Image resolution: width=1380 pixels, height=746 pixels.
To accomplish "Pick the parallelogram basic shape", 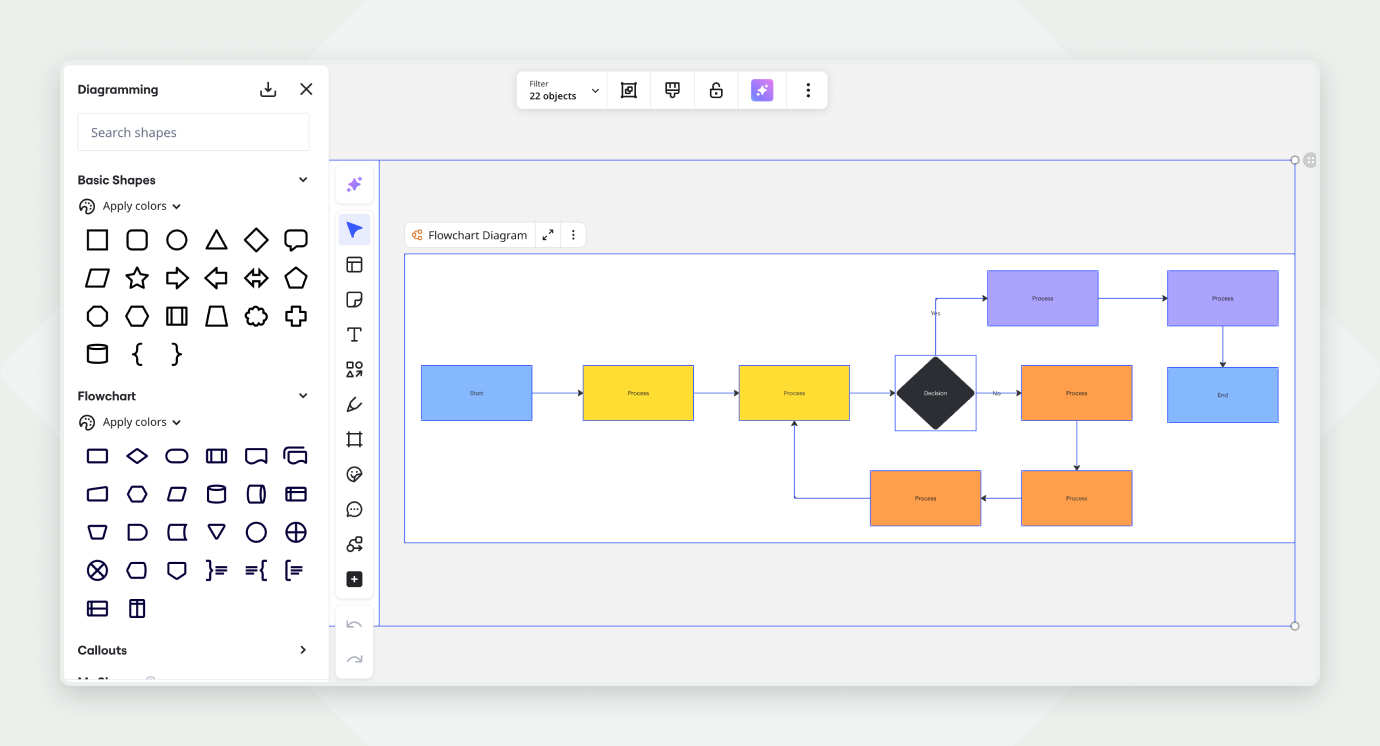I will point(97,278).
